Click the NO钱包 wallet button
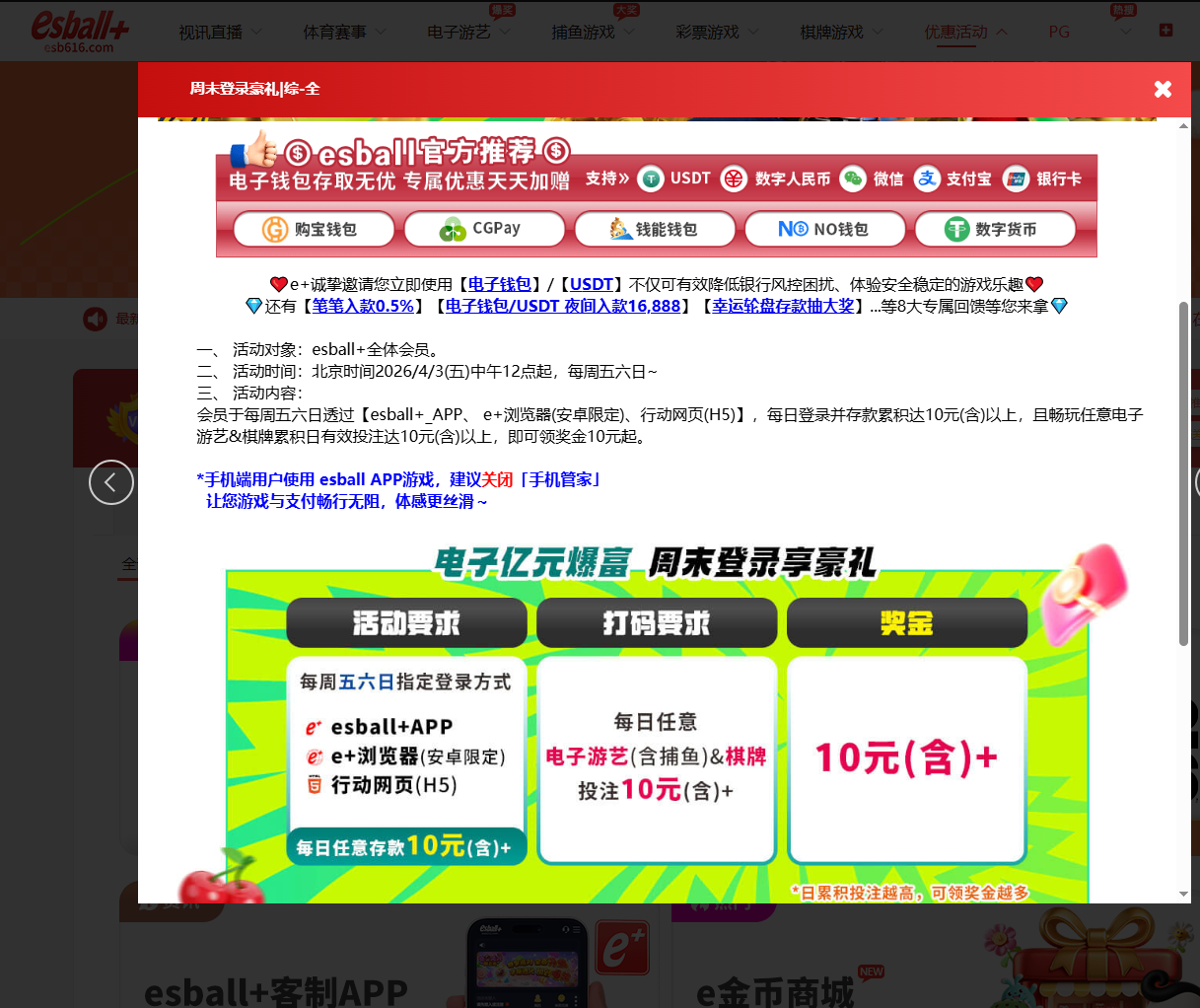This screenshot has width=1200, height=1008. pos(825,229)
